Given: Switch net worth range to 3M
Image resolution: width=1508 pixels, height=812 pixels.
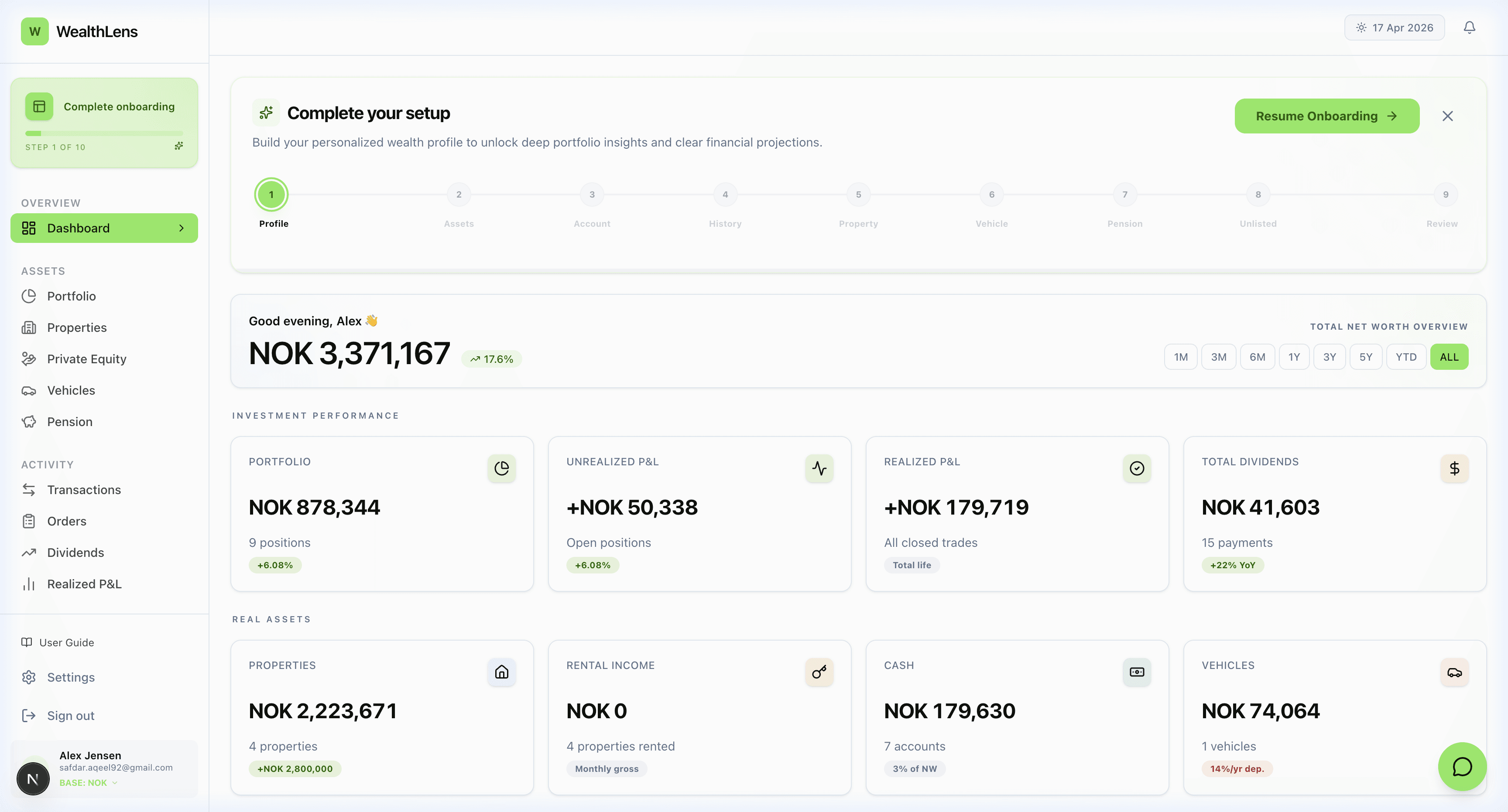Looking at the screenshot, I should 1220,356.
